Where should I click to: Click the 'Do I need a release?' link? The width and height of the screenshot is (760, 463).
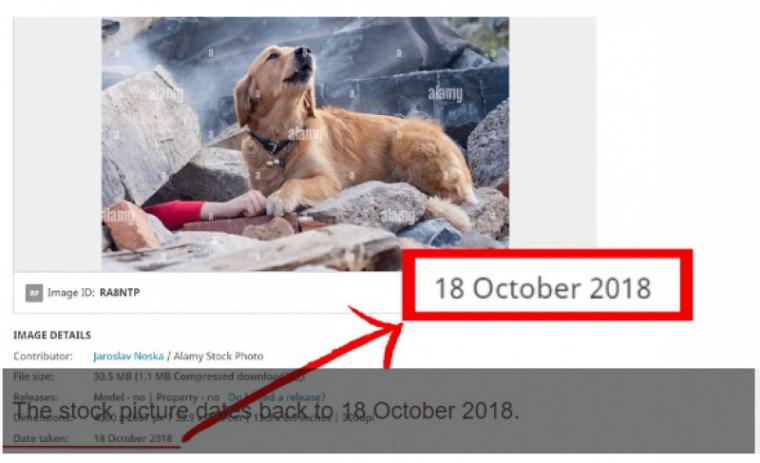277,397
